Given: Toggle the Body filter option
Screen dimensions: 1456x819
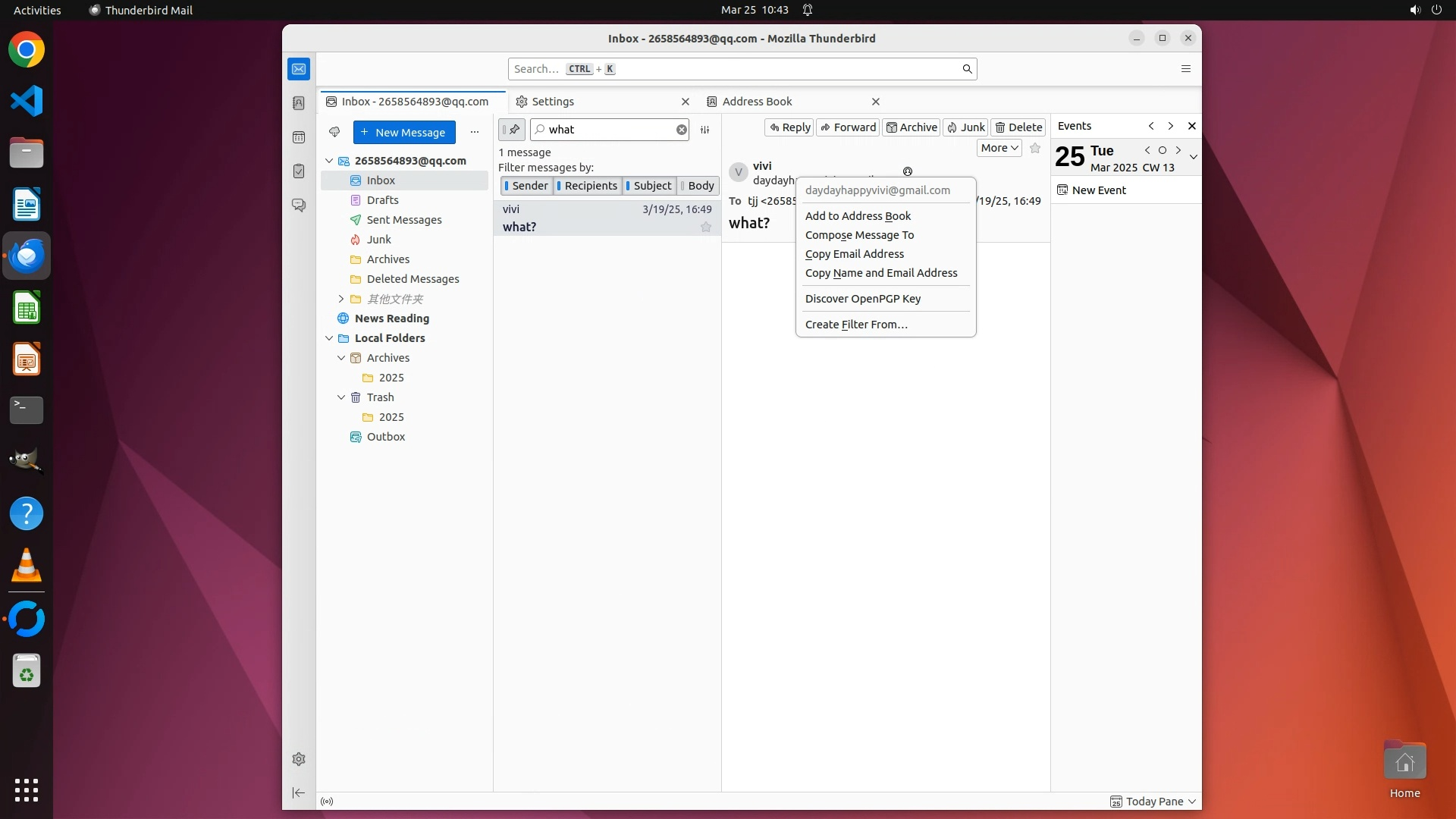Looking at the screenshot, I should coord(698,186).
